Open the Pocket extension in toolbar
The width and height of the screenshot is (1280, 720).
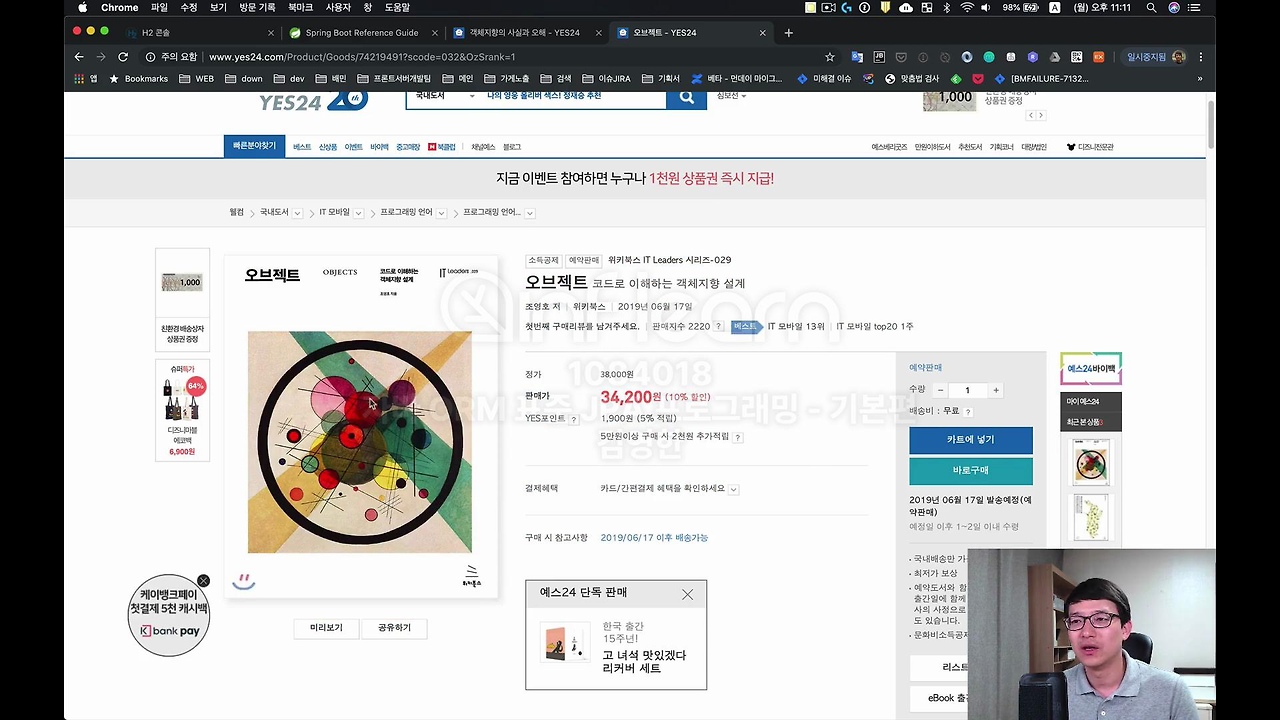tap(901, 57)
